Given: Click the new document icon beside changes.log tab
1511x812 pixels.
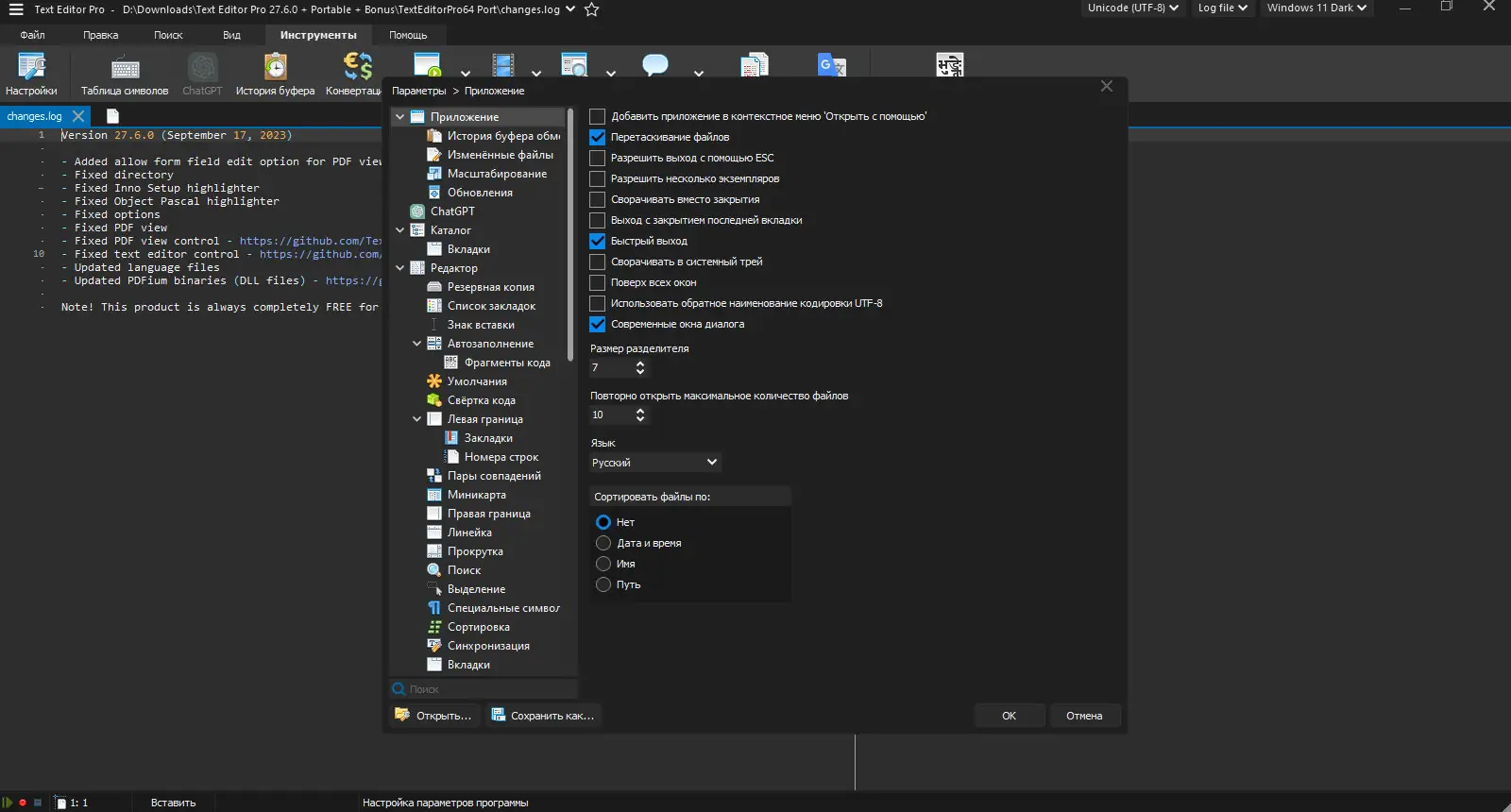Looking at the screenshot, I should pos(112,116).
